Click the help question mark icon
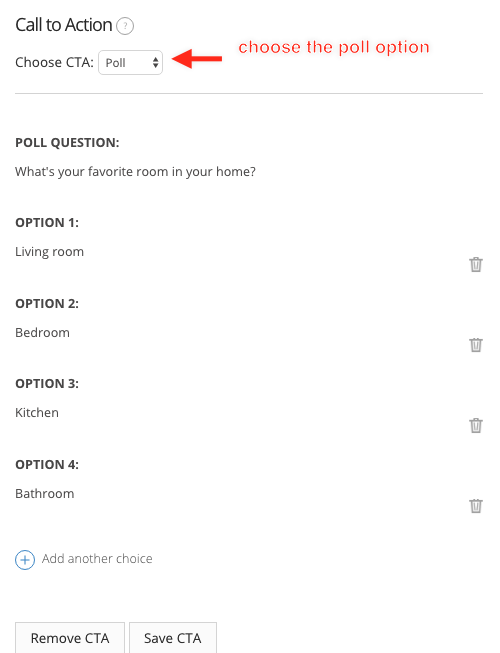The image size is (500, 653). pos(125,26)
